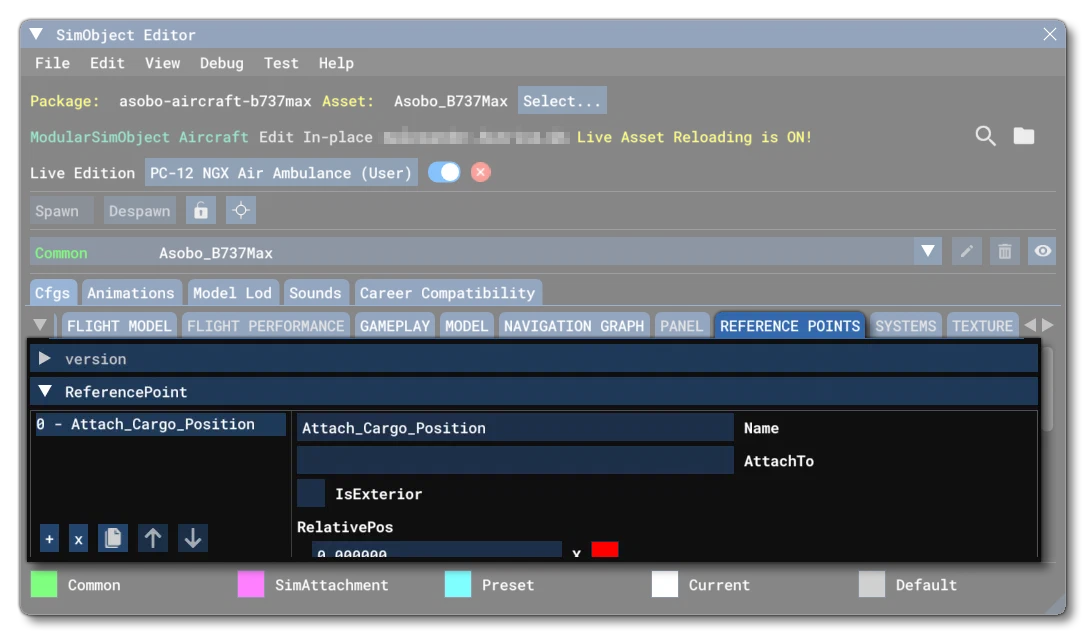The image size is (1086, 635).
Task: Click the AttachTo input field
Action: click(x=515, y=460)
